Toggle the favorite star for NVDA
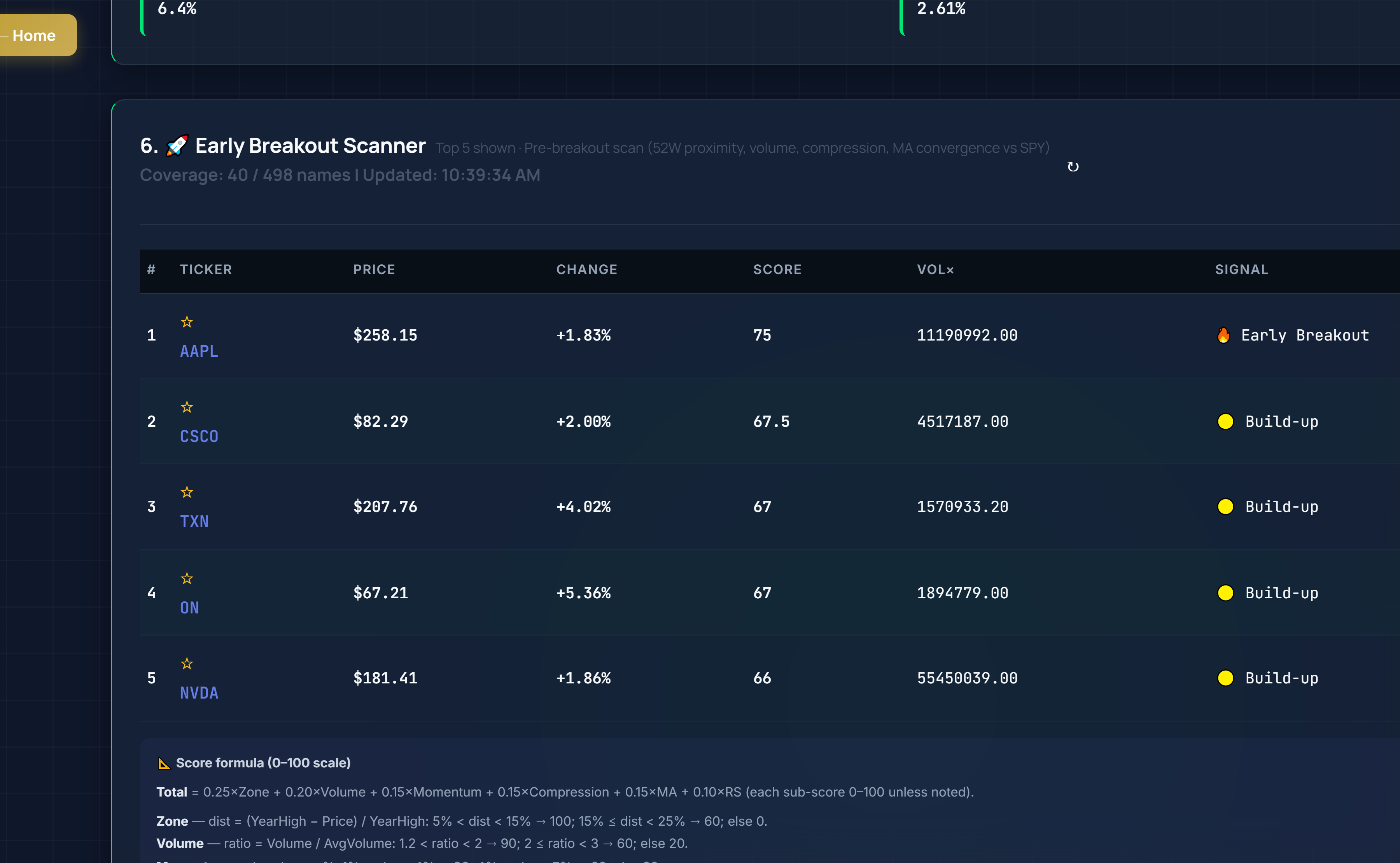1400x863 pixels. click(x=187, y=663)
